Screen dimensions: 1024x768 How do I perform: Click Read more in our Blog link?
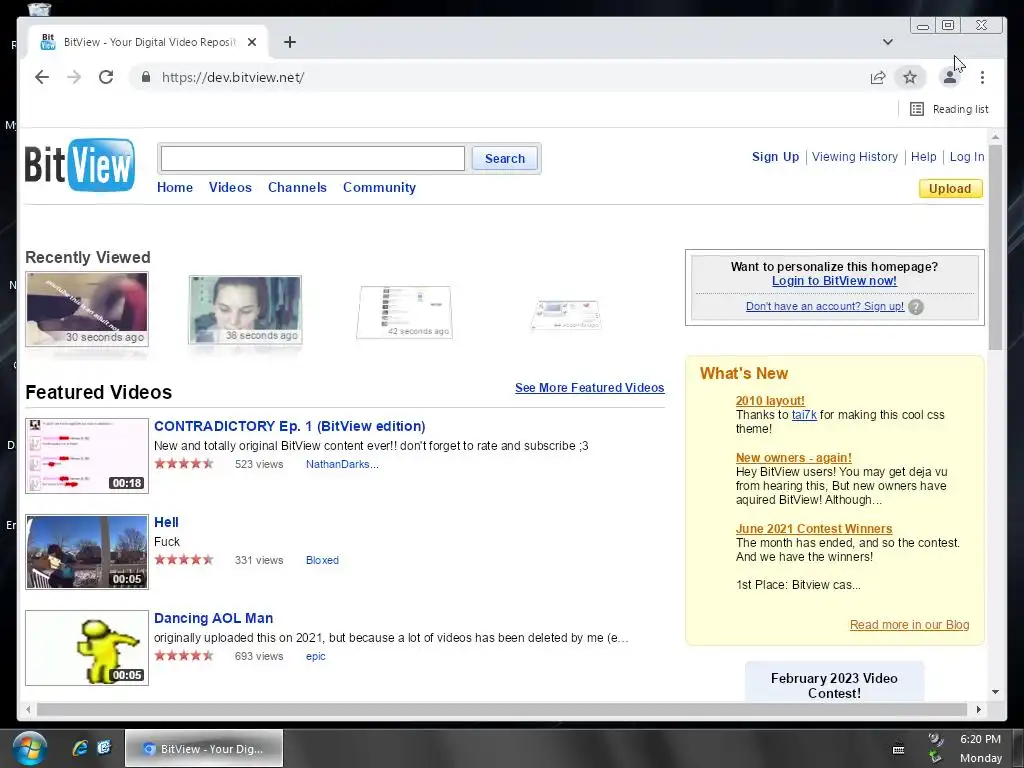[909, 625]
